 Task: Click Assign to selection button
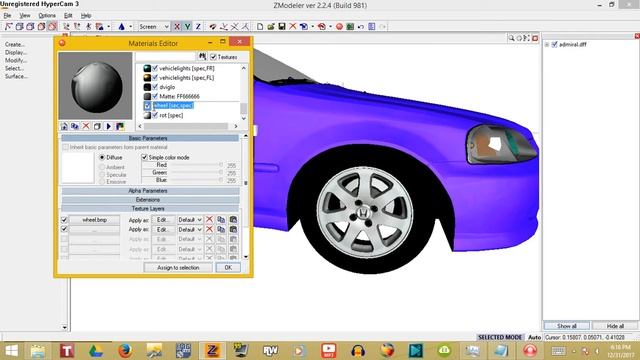pos(178,268)
